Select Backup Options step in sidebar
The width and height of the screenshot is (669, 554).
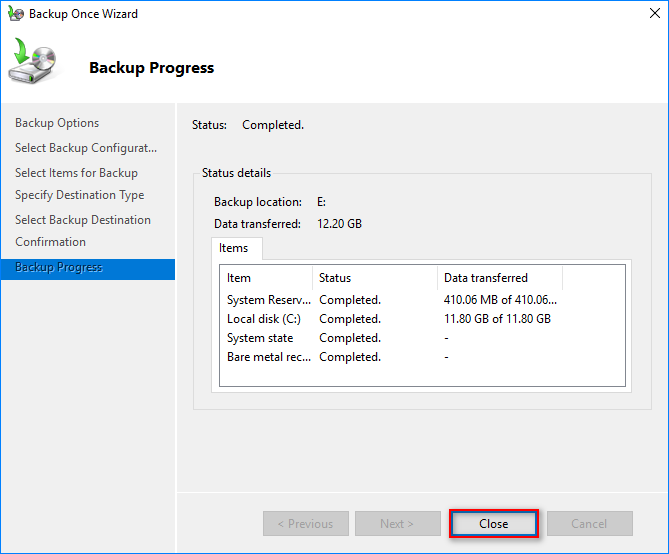coord(57,123)
